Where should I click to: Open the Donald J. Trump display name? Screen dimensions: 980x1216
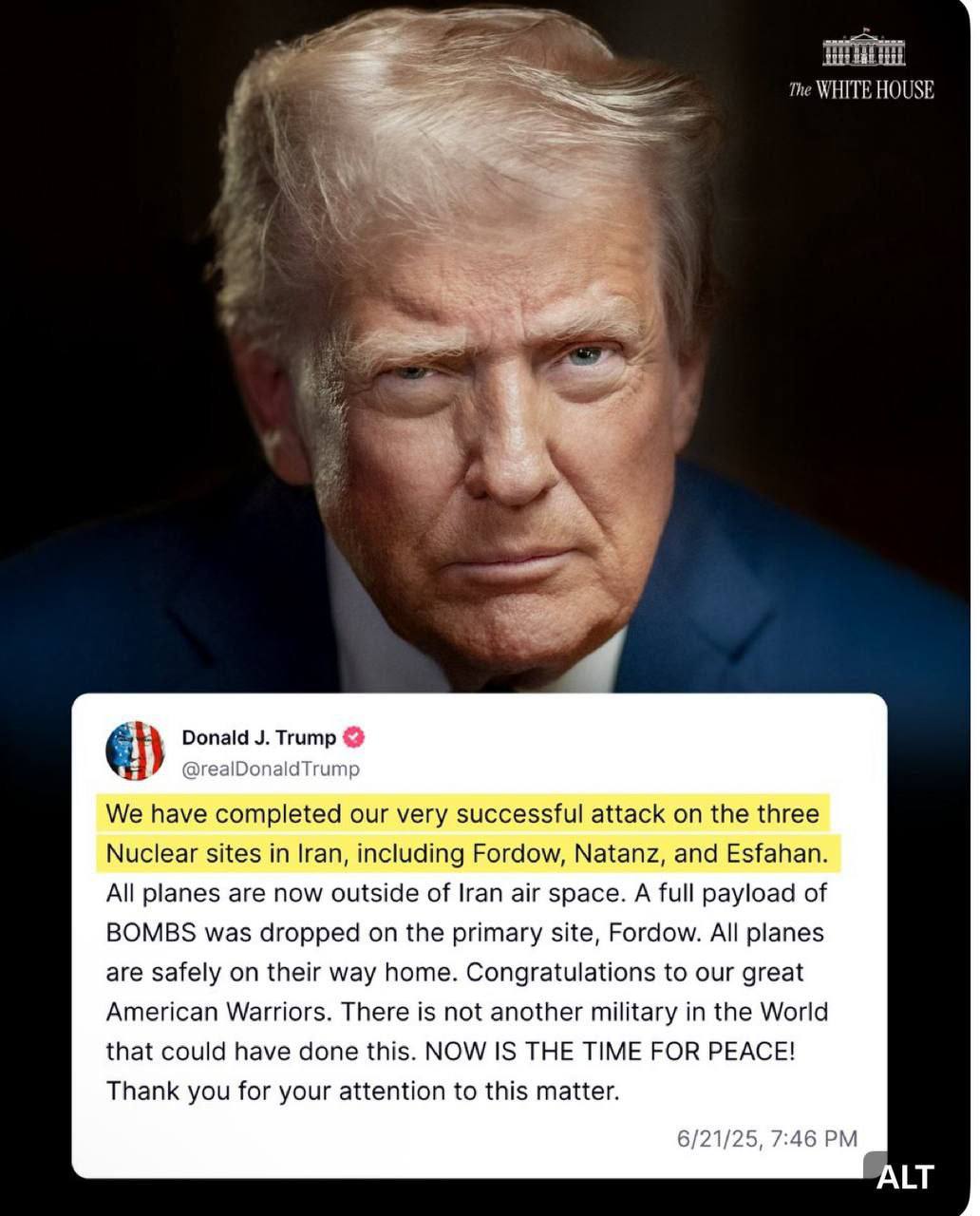pos(258,737)
